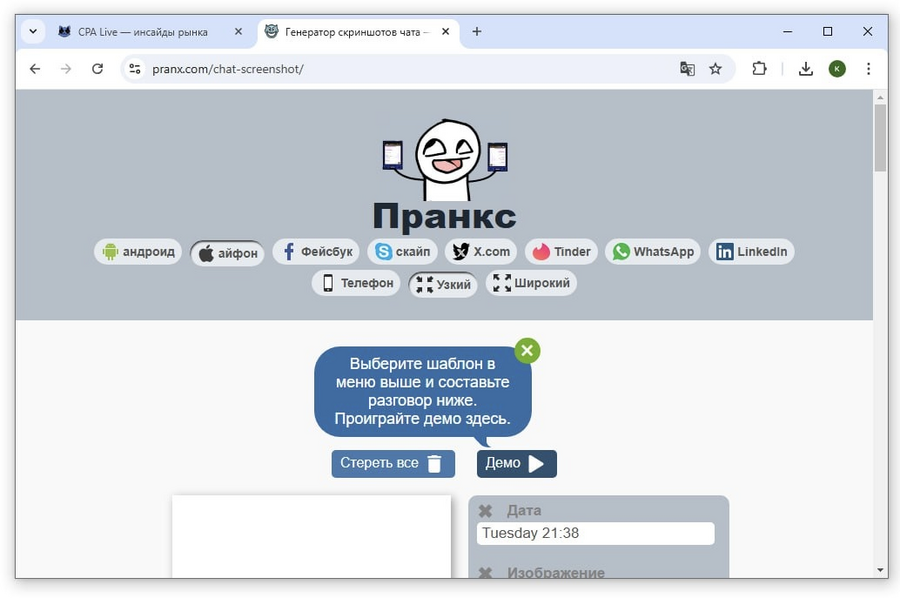This screenshot has height=598, width=900.
Task: Switch to the Facebook (Фейсбук) template
Action: tap(316, 251)
